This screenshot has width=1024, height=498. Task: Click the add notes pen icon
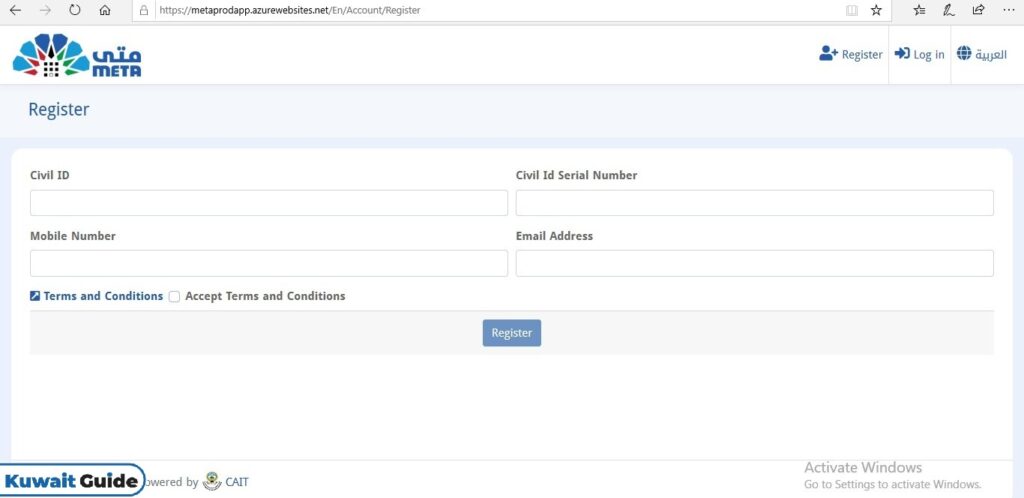(949, 10)
